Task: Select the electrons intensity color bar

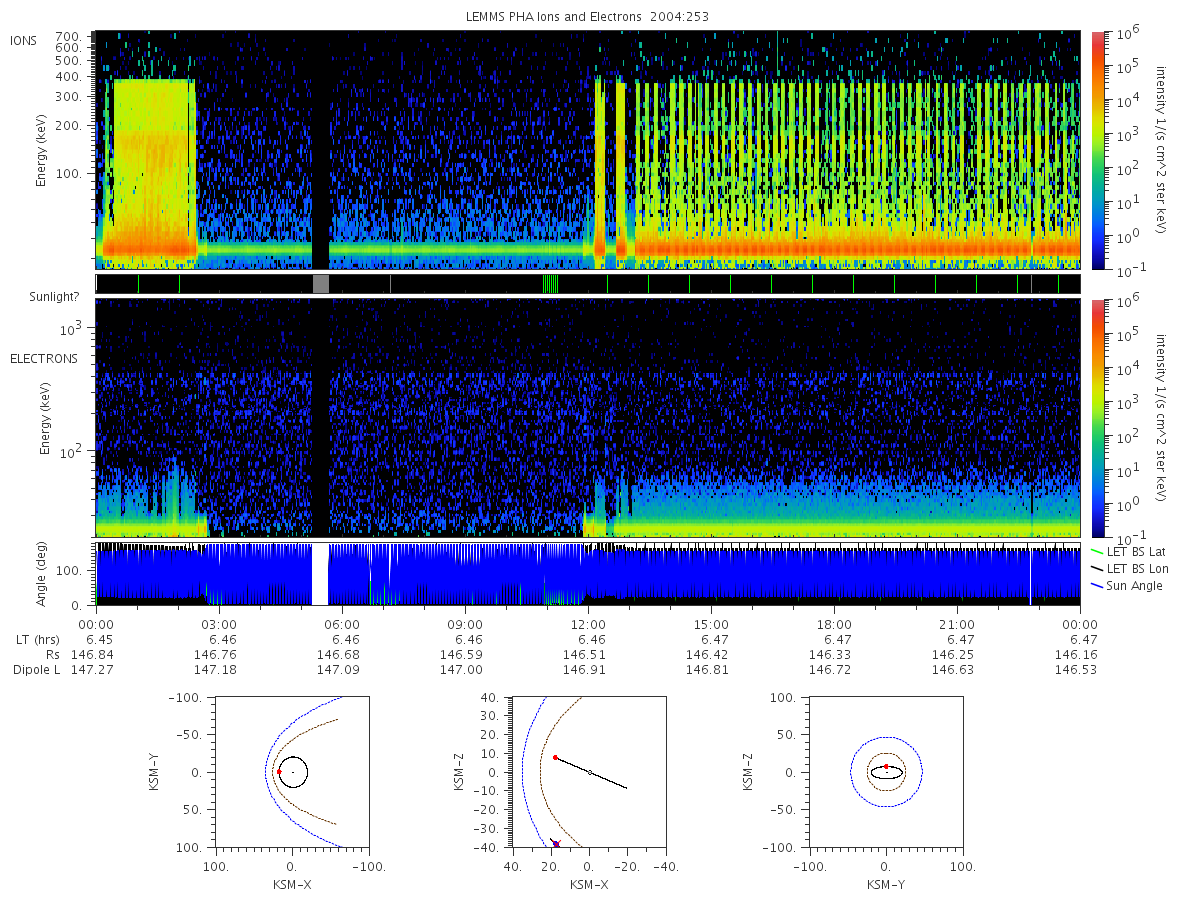Action: click(x=1097, y=417)
